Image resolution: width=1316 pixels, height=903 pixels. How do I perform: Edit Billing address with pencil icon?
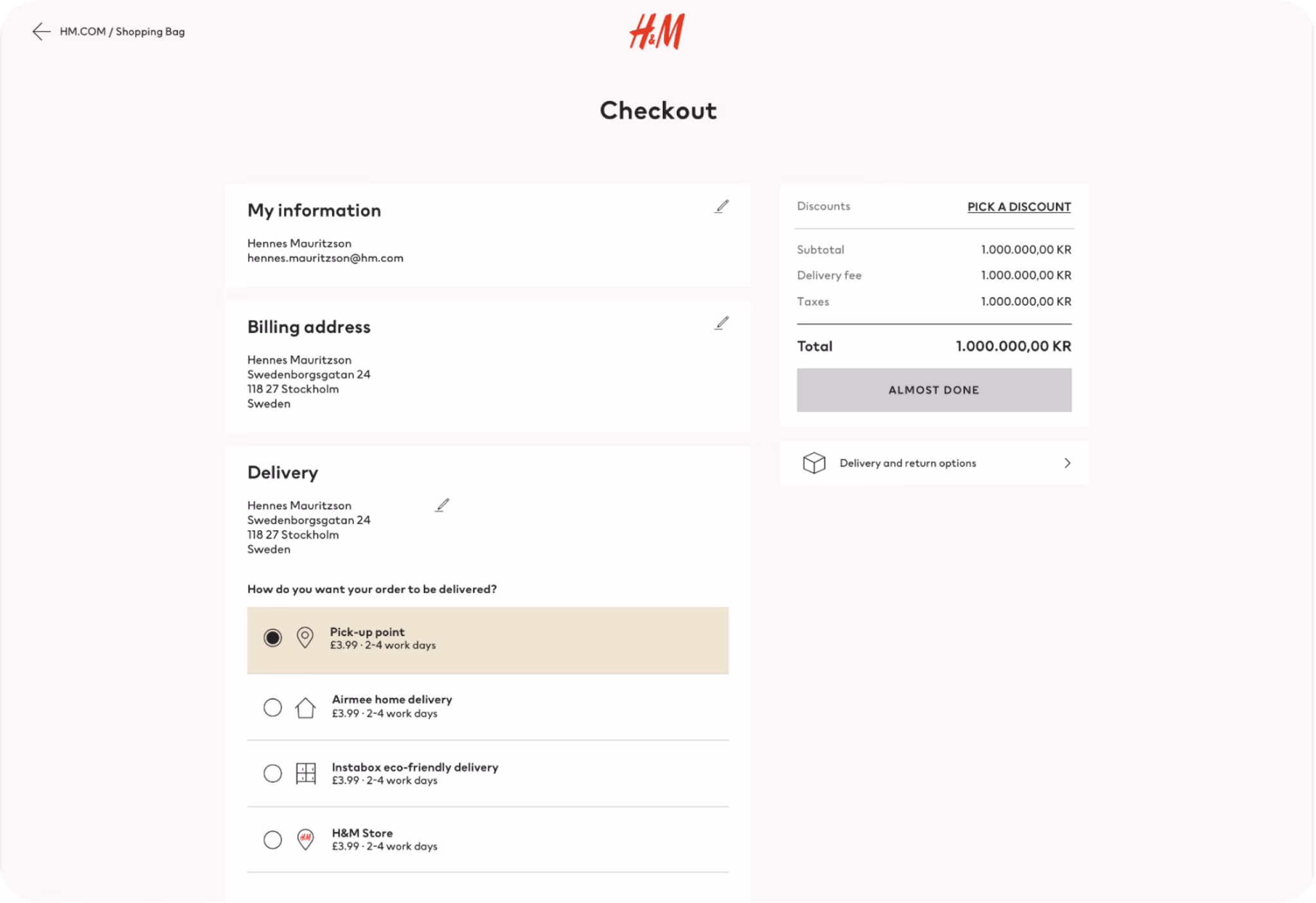[x=722, y=323]
